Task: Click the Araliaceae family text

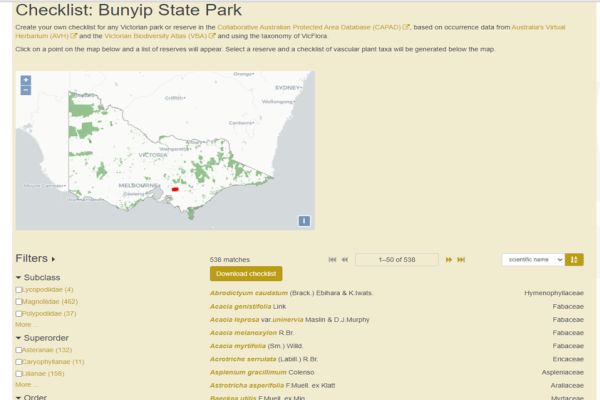Action: pos(567,385)
